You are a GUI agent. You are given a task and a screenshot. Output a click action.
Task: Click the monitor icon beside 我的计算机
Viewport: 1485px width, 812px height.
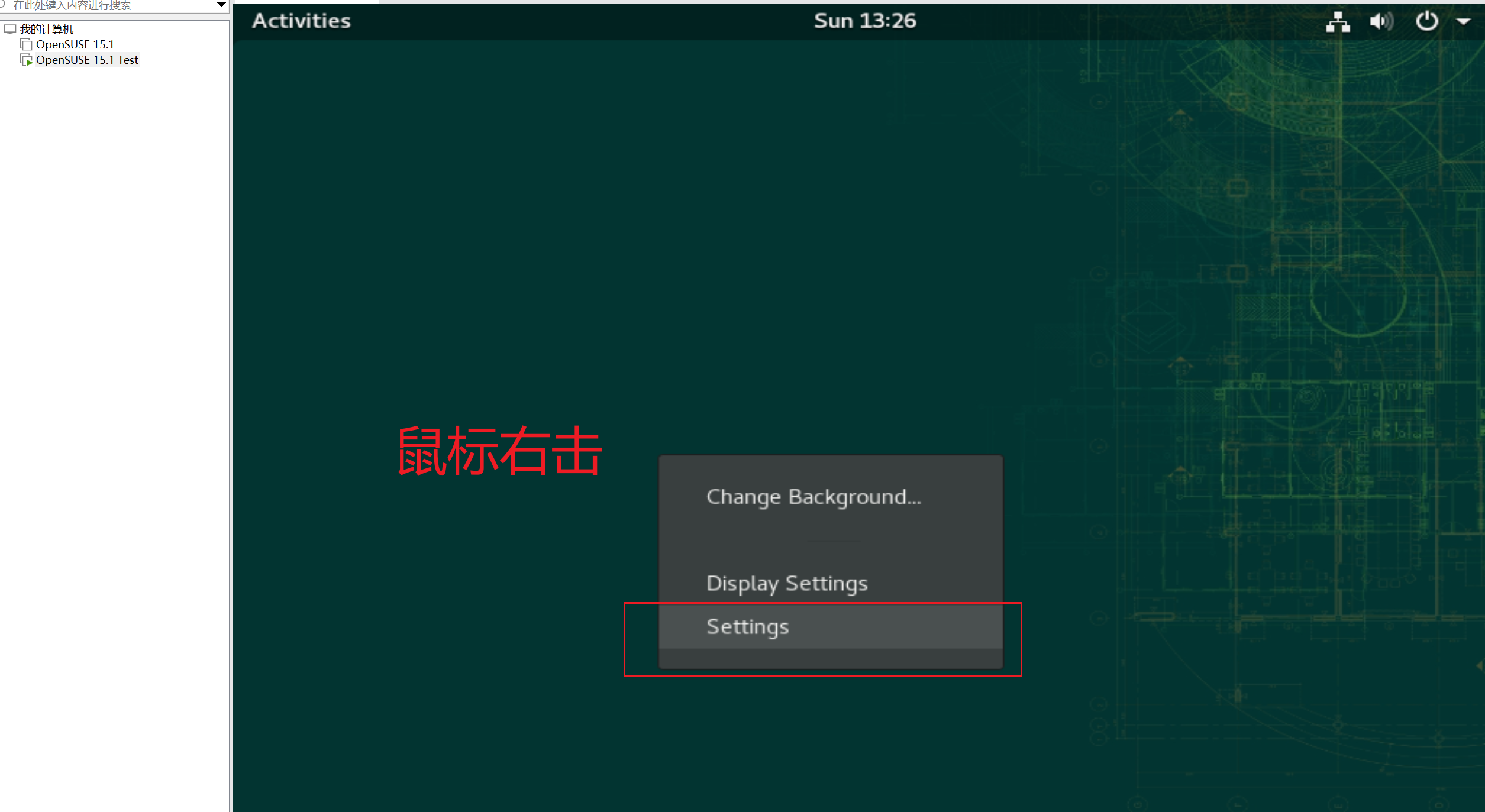10,29
